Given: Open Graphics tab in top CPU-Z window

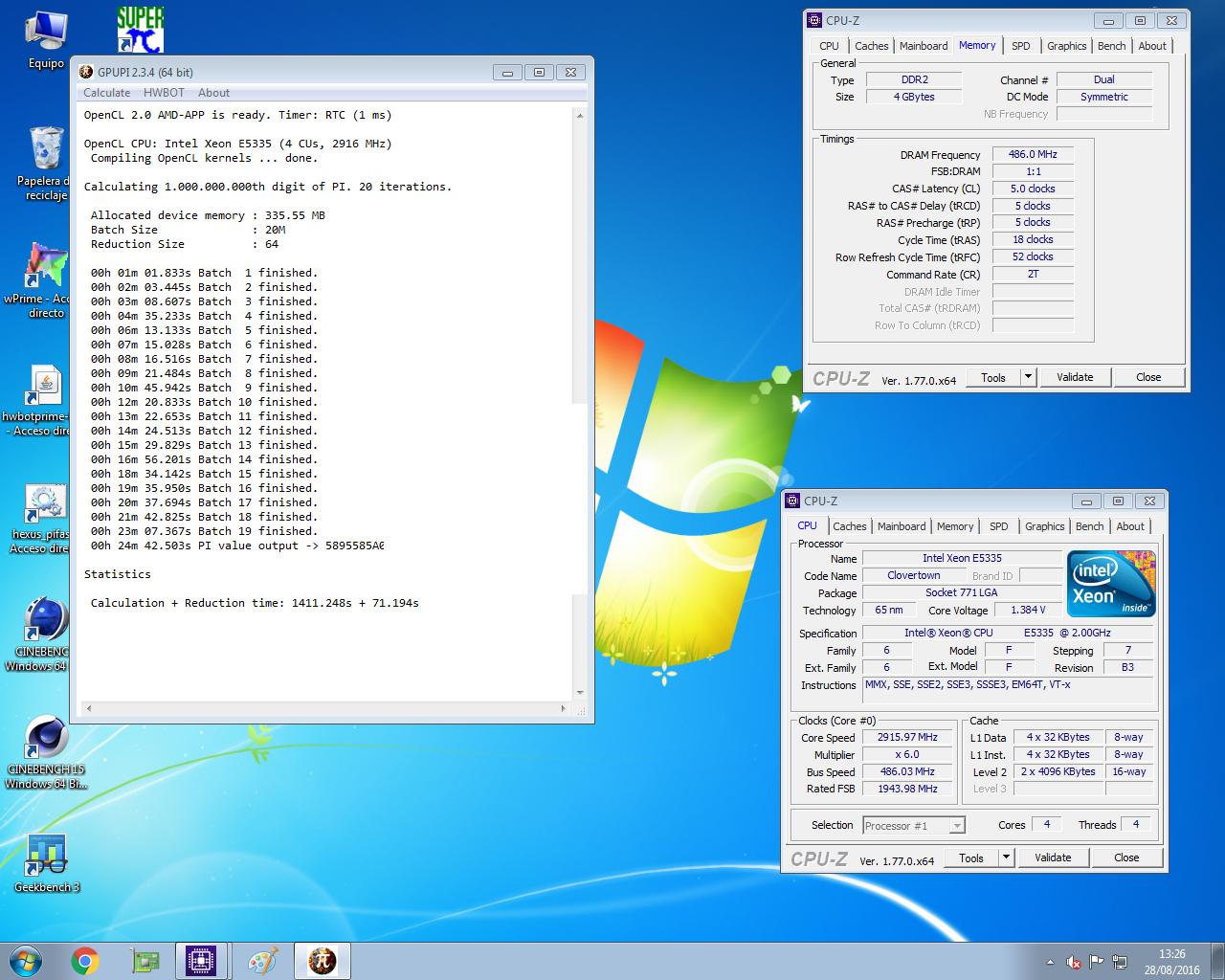Looking at the screenshot, I should pos(1066,46).
